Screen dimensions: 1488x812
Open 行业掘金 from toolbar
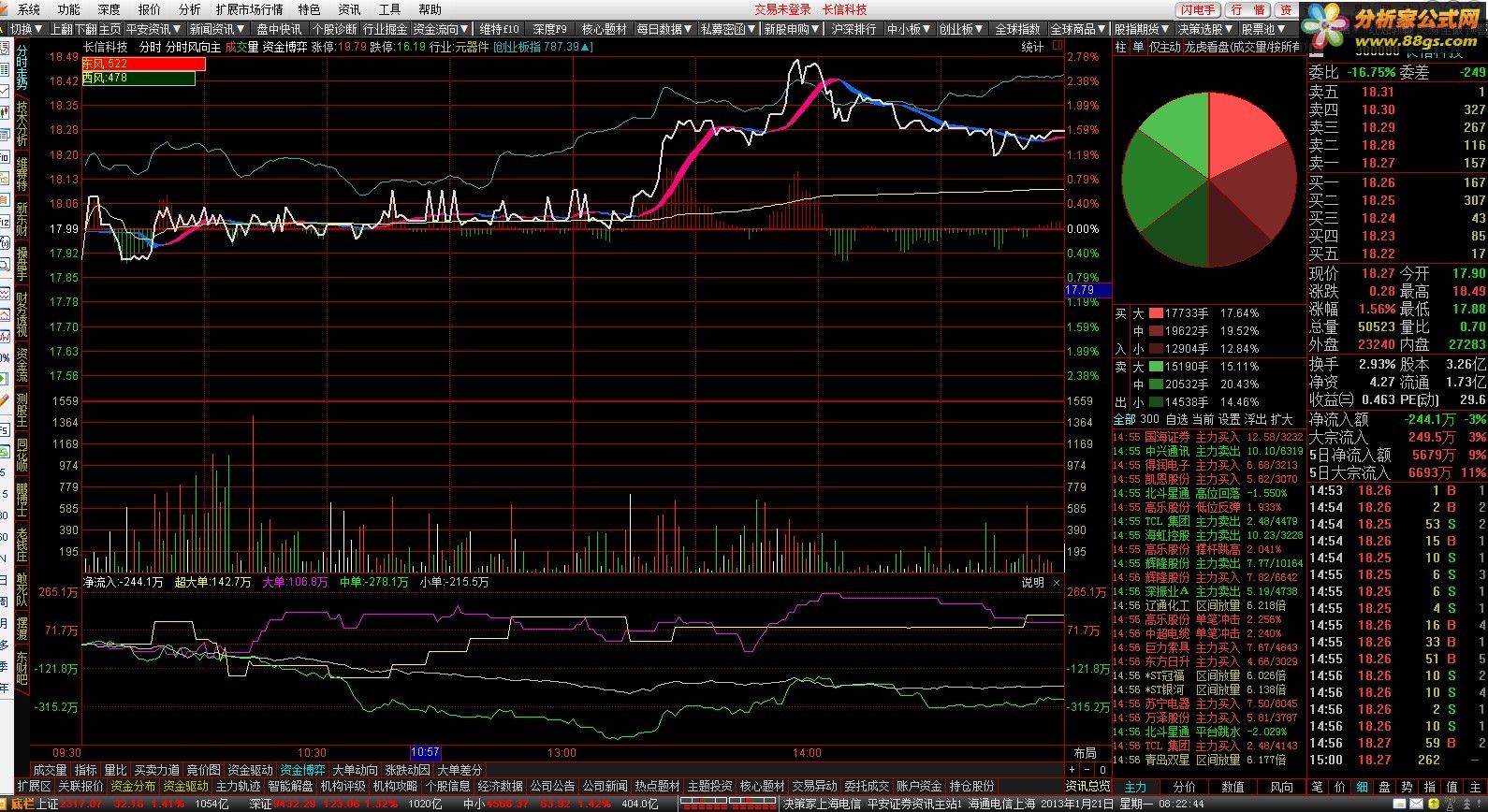385,29
